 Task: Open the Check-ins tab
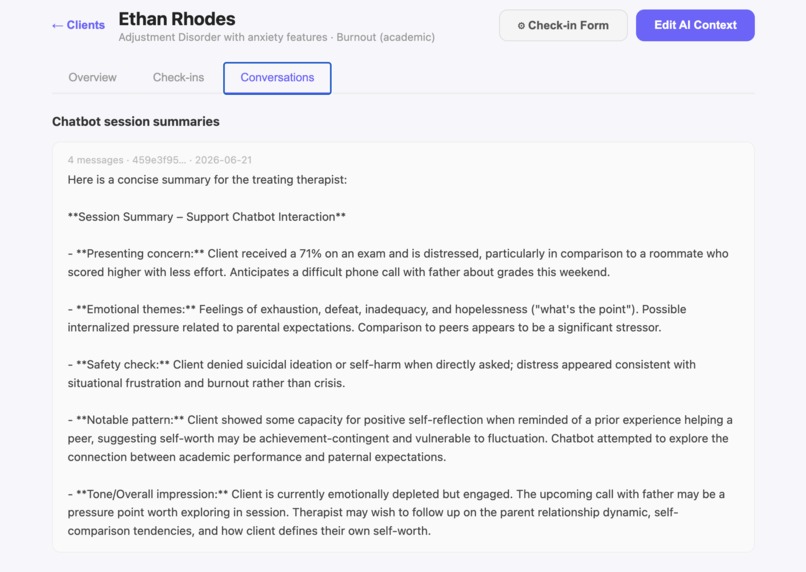pos(178,78)
